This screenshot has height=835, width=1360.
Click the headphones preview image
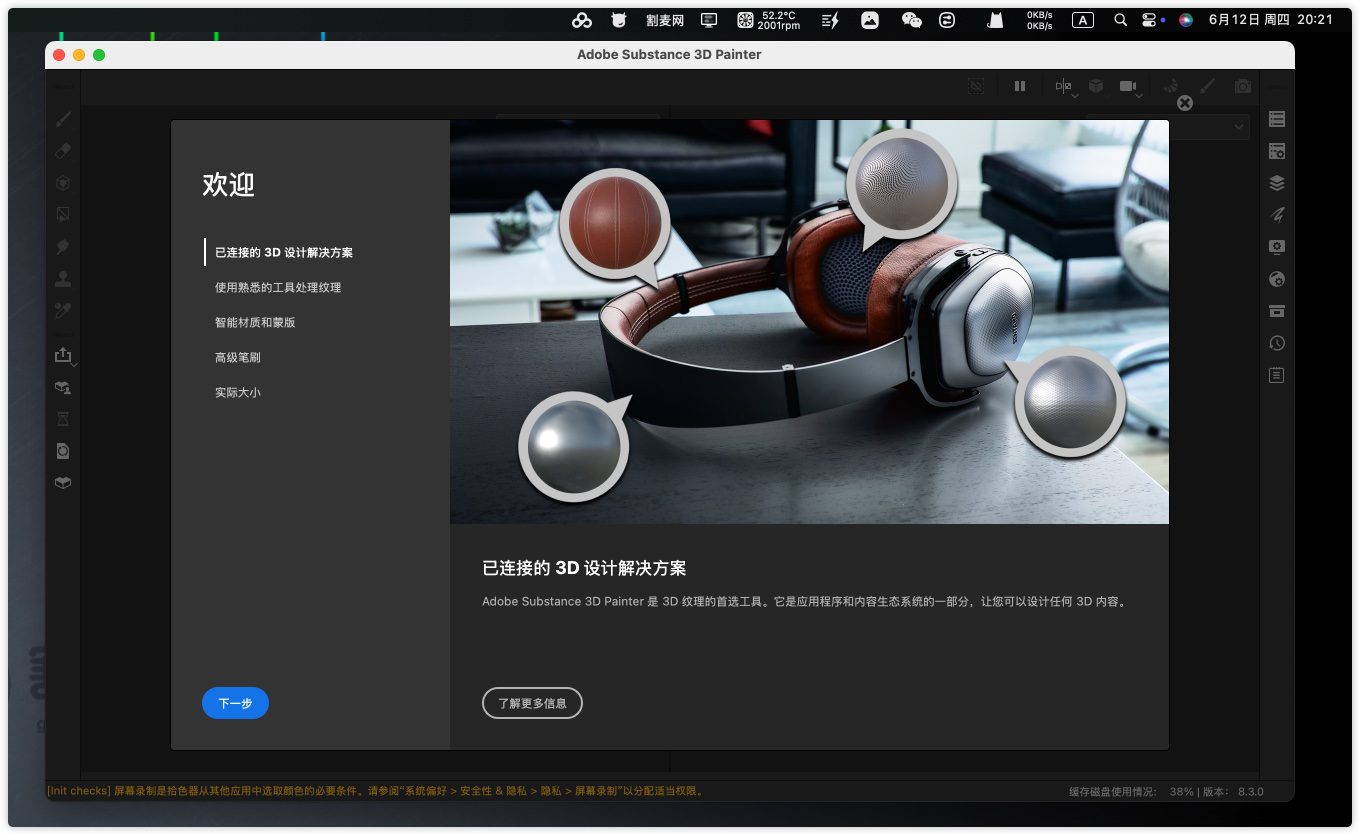coord(809,322)
